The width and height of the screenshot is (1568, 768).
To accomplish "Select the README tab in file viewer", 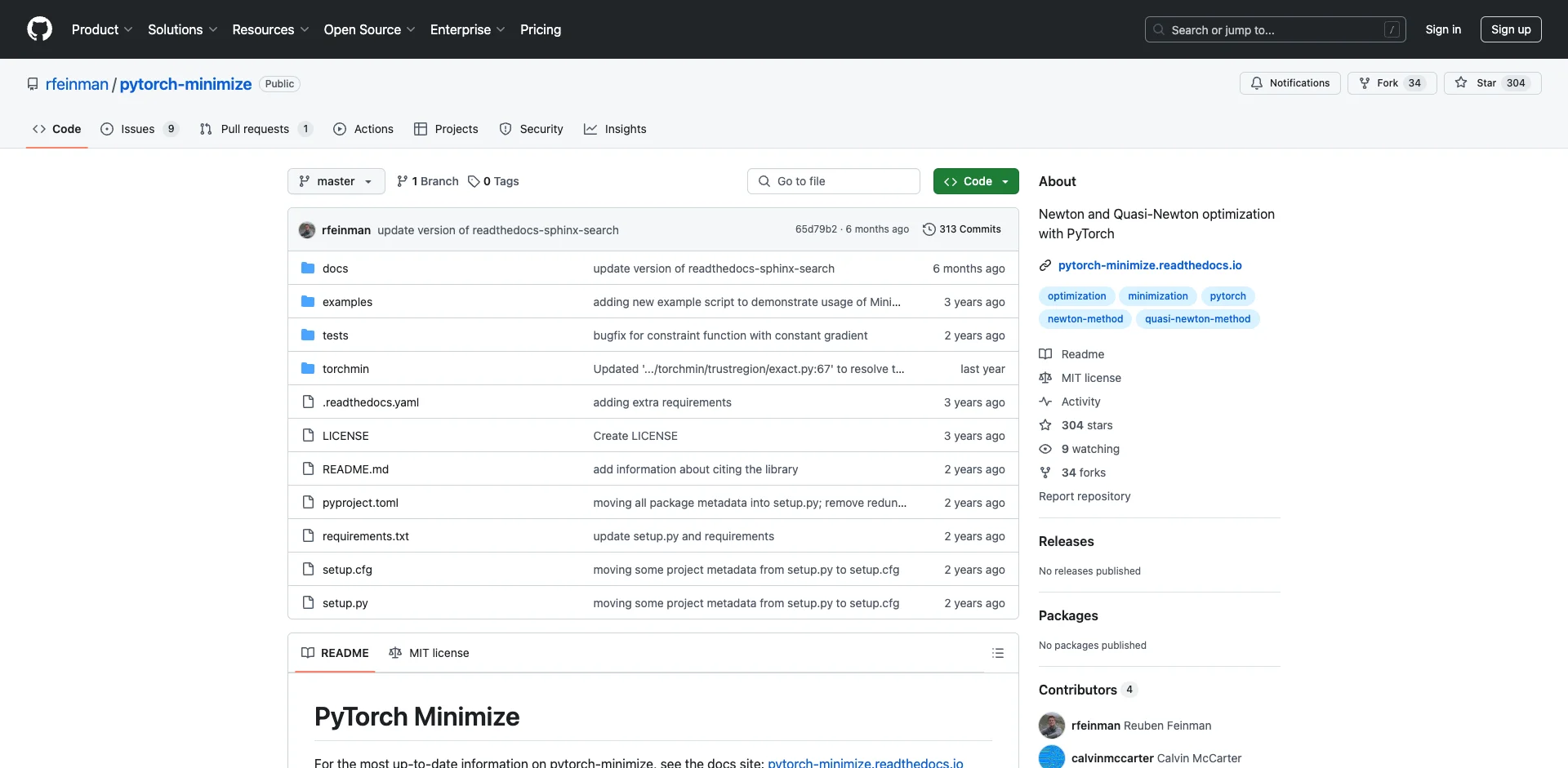I will [335, 653].
